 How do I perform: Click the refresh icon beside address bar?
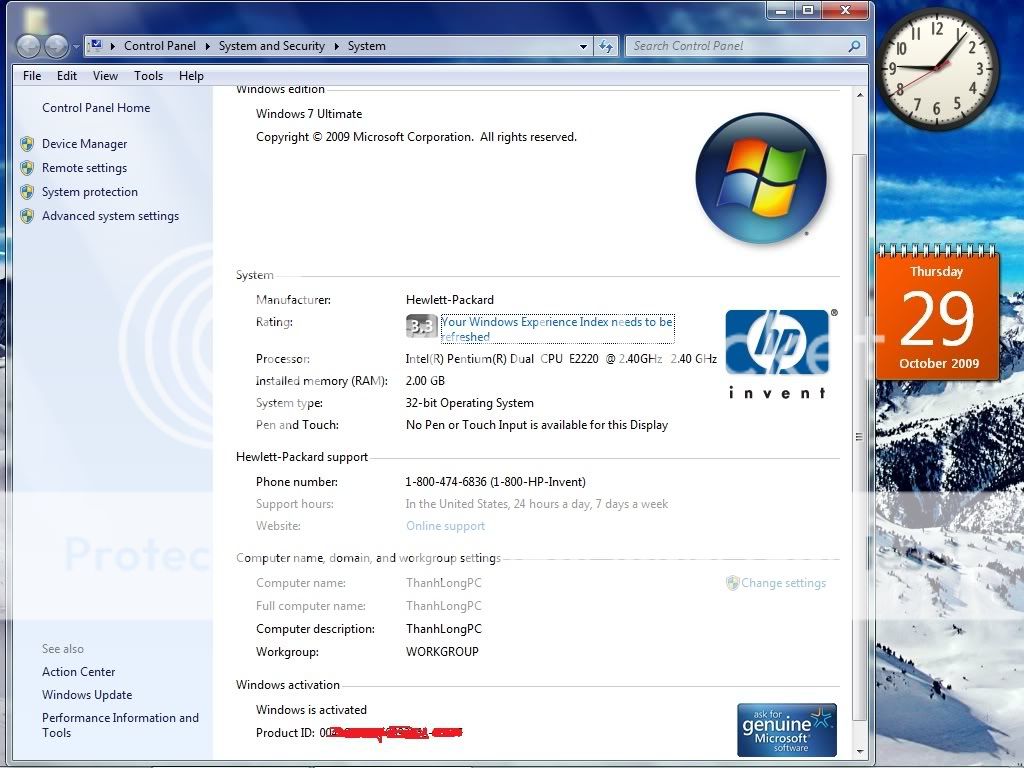(606, 46)
